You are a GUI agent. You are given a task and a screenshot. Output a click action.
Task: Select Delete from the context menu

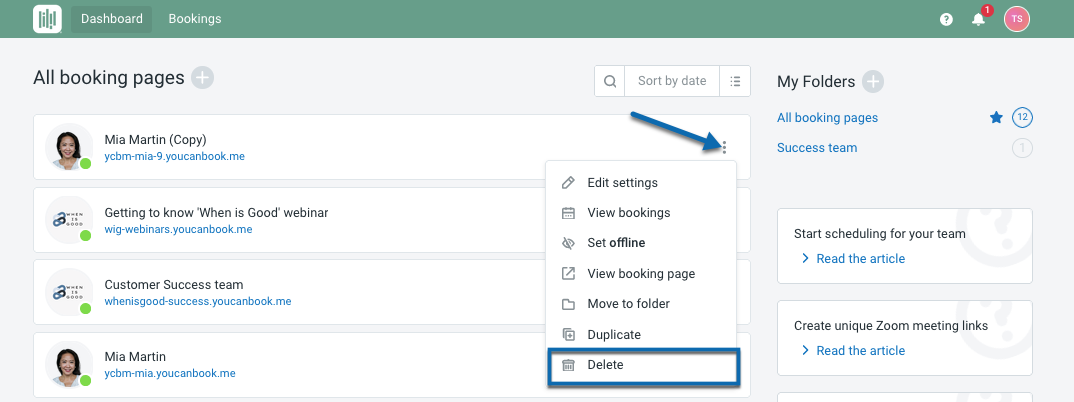[x=605, y=365]
